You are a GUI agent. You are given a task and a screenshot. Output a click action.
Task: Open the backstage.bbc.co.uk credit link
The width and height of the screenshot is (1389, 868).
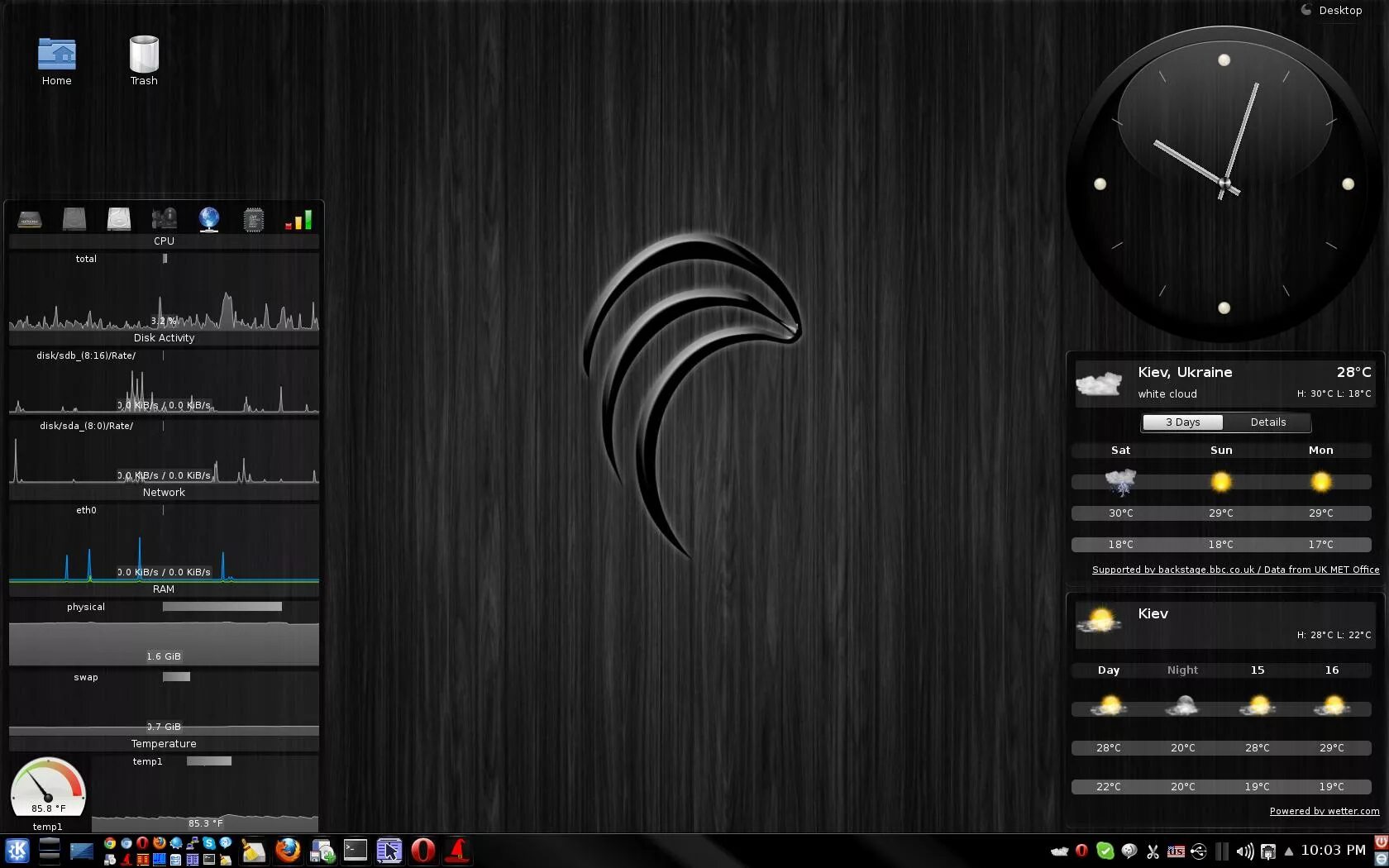1235,570
